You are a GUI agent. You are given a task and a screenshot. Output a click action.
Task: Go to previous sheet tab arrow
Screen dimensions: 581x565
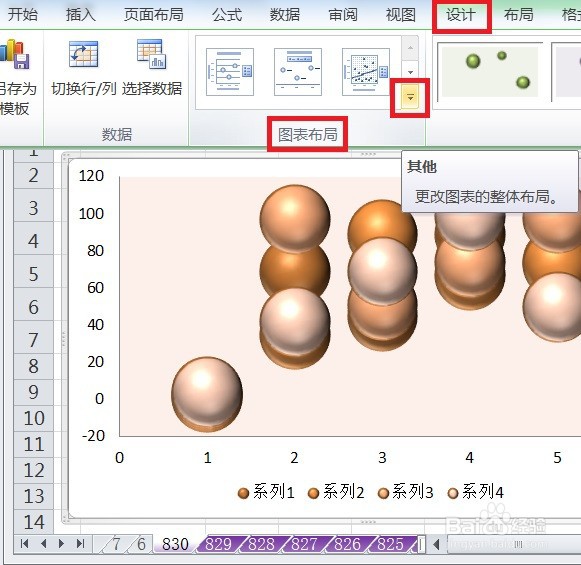pyautogui.click(x=44, y=544)
